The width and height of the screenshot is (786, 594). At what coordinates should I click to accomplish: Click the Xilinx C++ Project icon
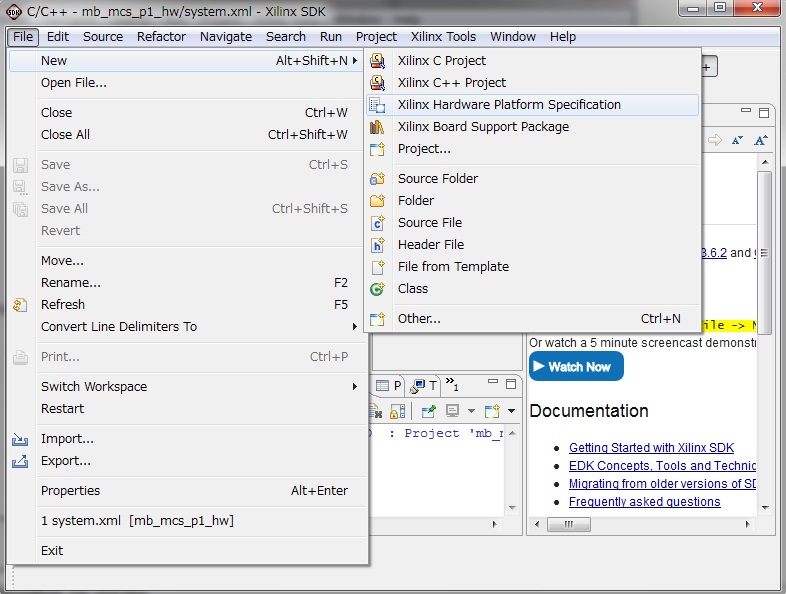[x=377, y=83]
